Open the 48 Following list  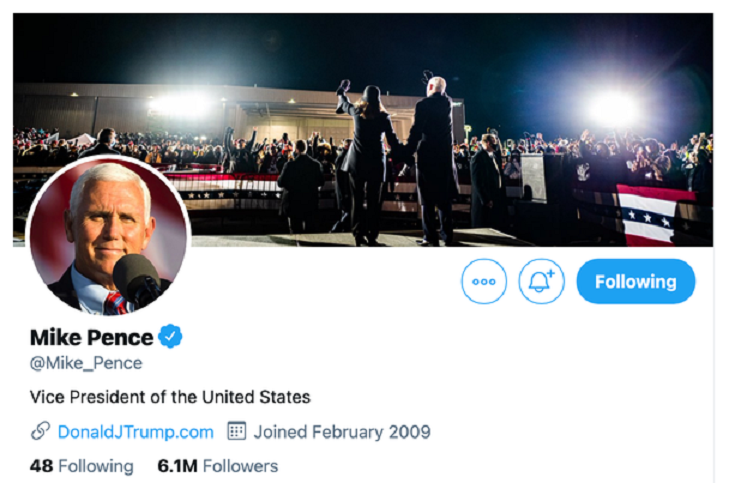[81, 466]
